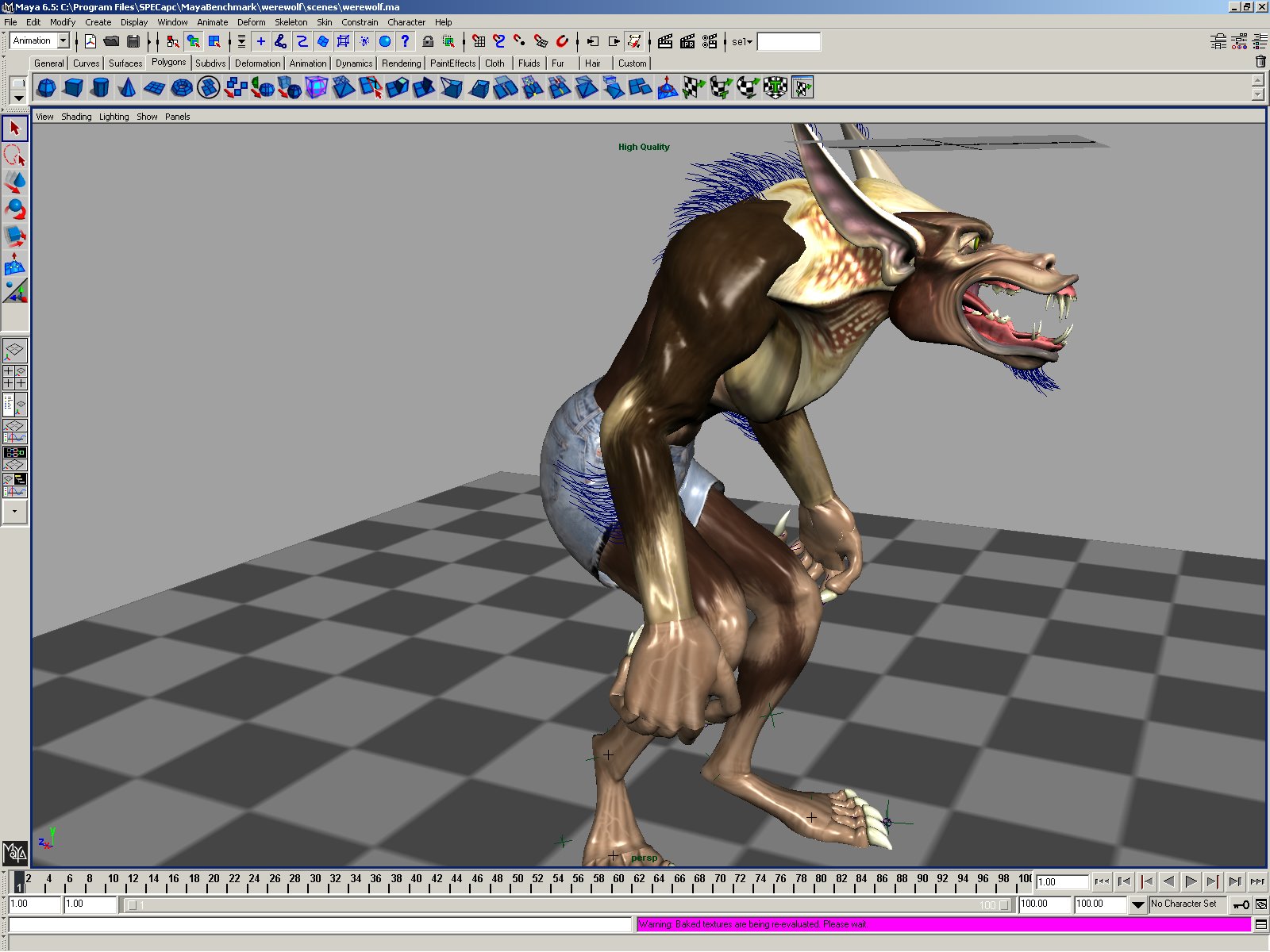The width and height of the screenshot is (1270, 952).
Task: Select the Soft Modification tool
Action: point(15,263)
